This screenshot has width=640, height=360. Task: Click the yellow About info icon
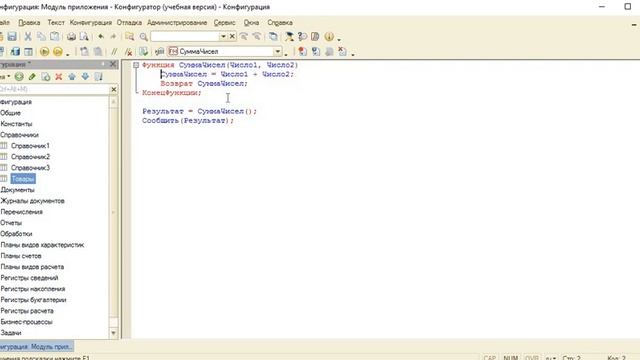329,37
